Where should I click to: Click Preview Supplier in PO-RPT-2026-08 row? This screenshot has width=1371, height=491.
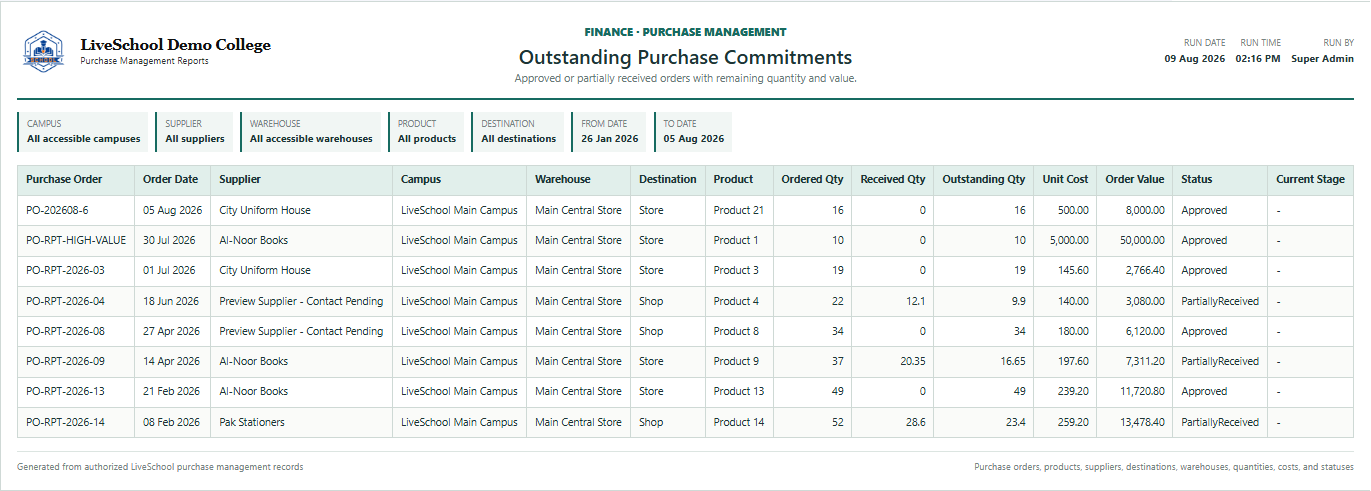tap(301, 331)
